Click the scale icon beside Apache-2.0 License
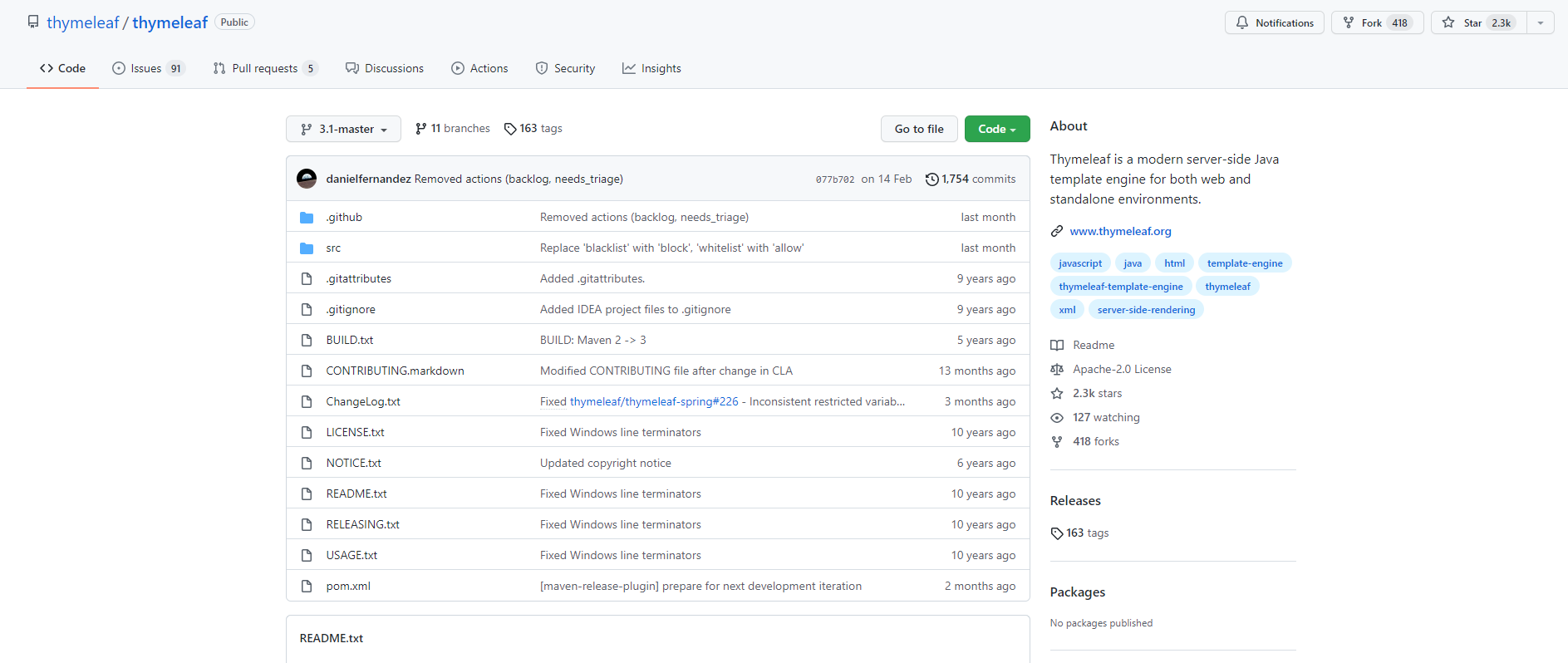1568x663 pixels. tap(1057, 370)
